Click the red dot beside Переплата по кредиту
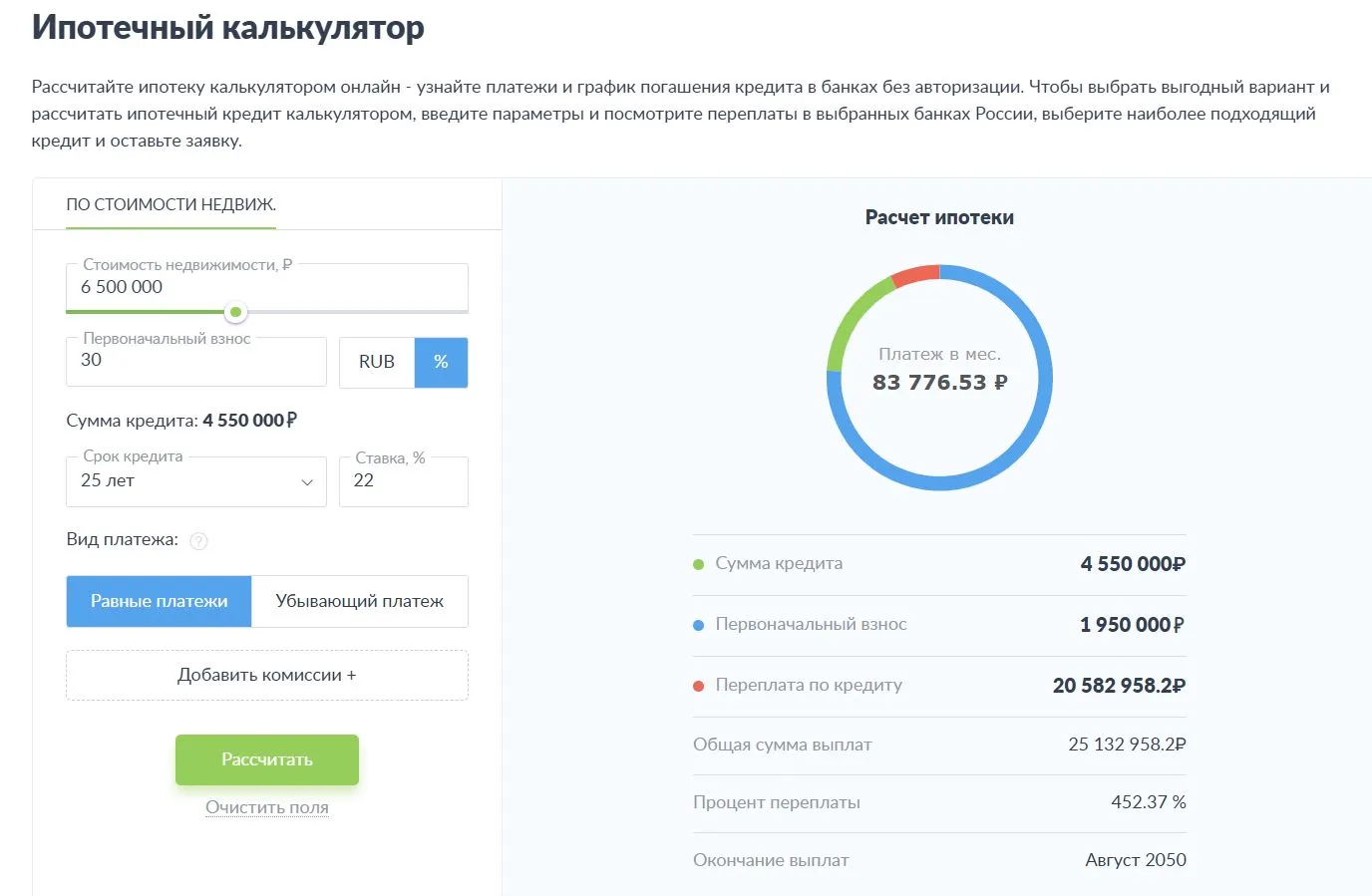This screenshot has height=896, width=1372. 698,686
